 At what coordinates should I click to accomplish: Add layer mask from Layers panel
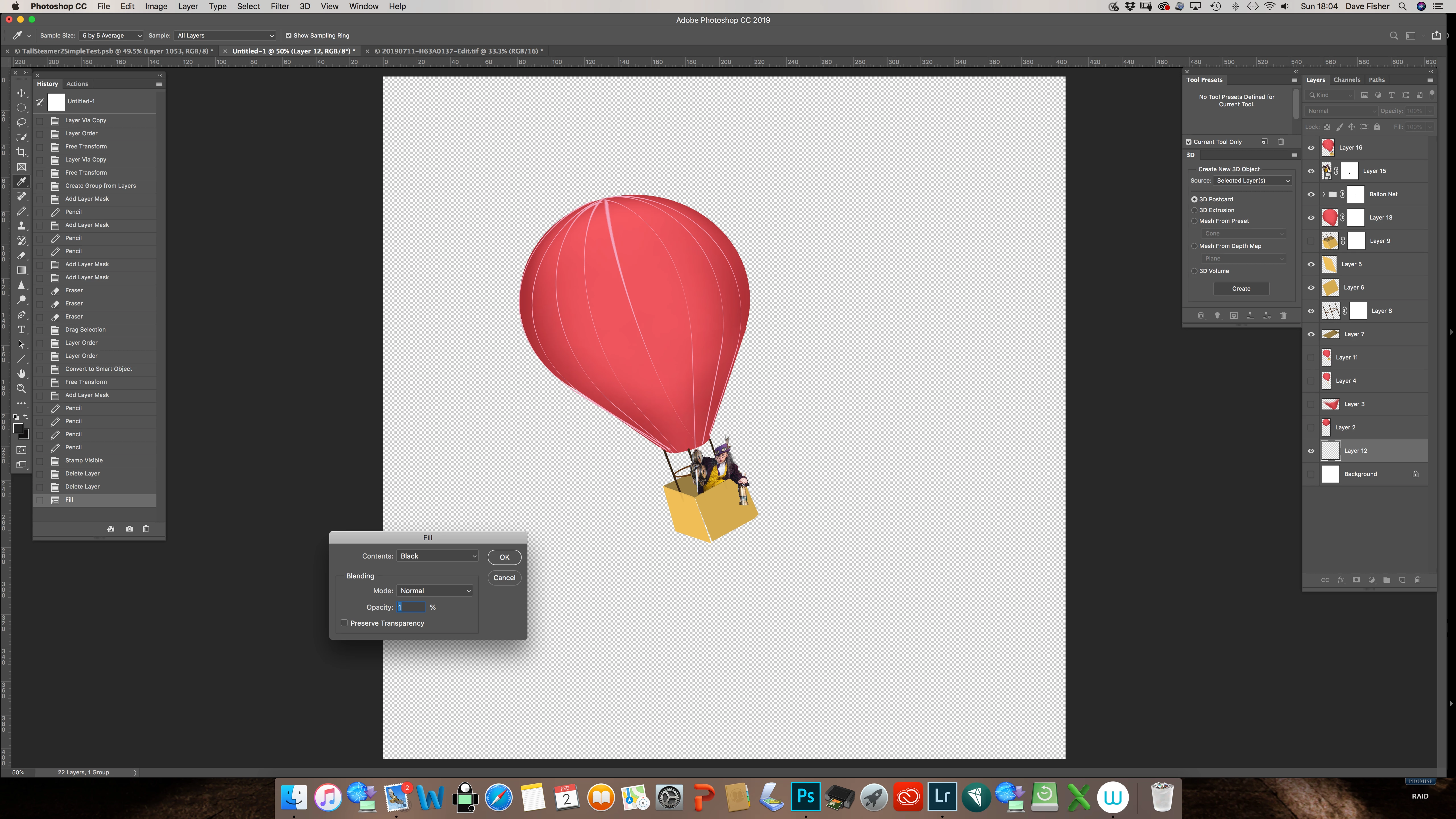[1356, 580]
